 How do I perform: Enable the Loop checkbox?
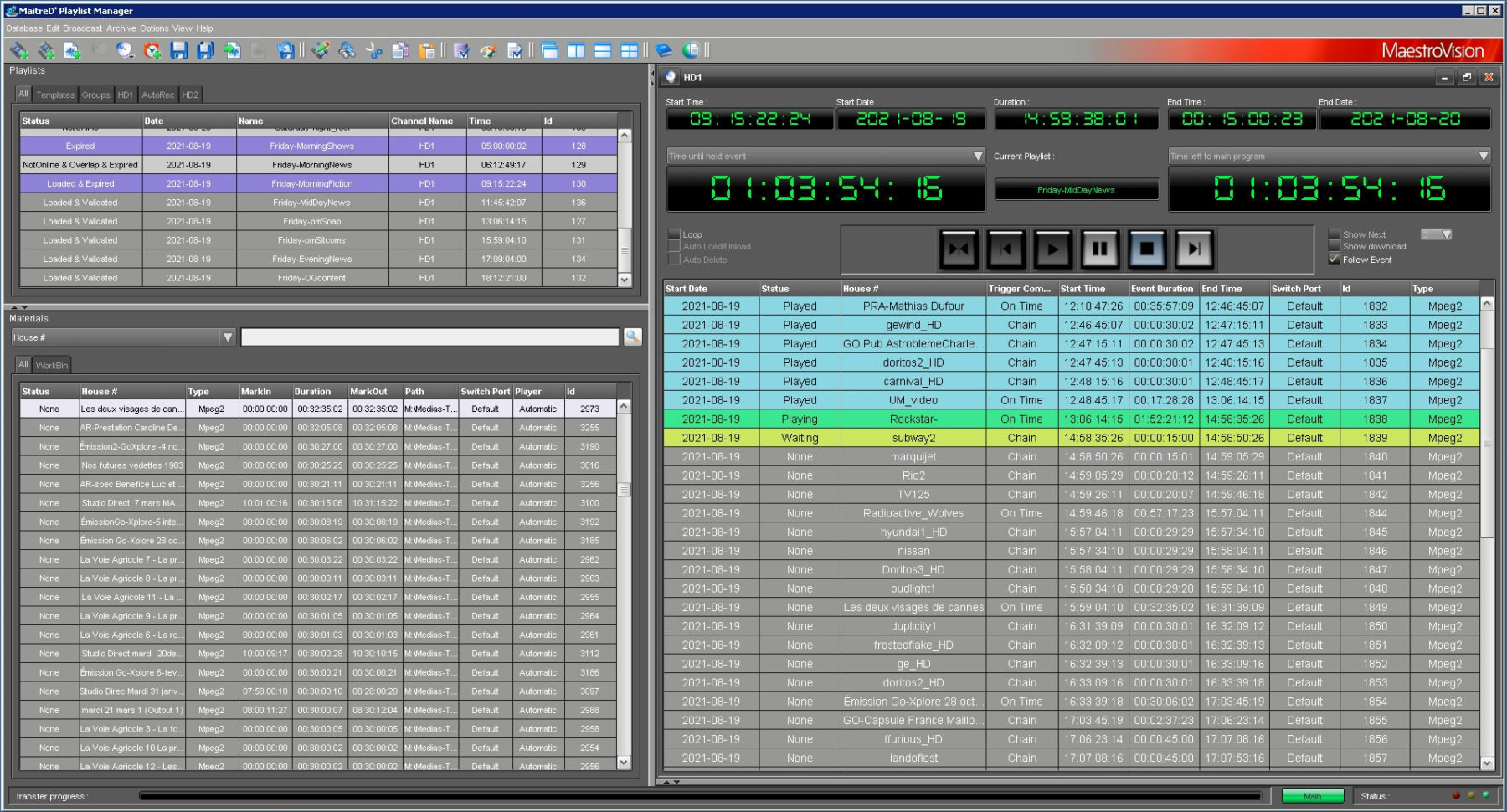[673, 234]
